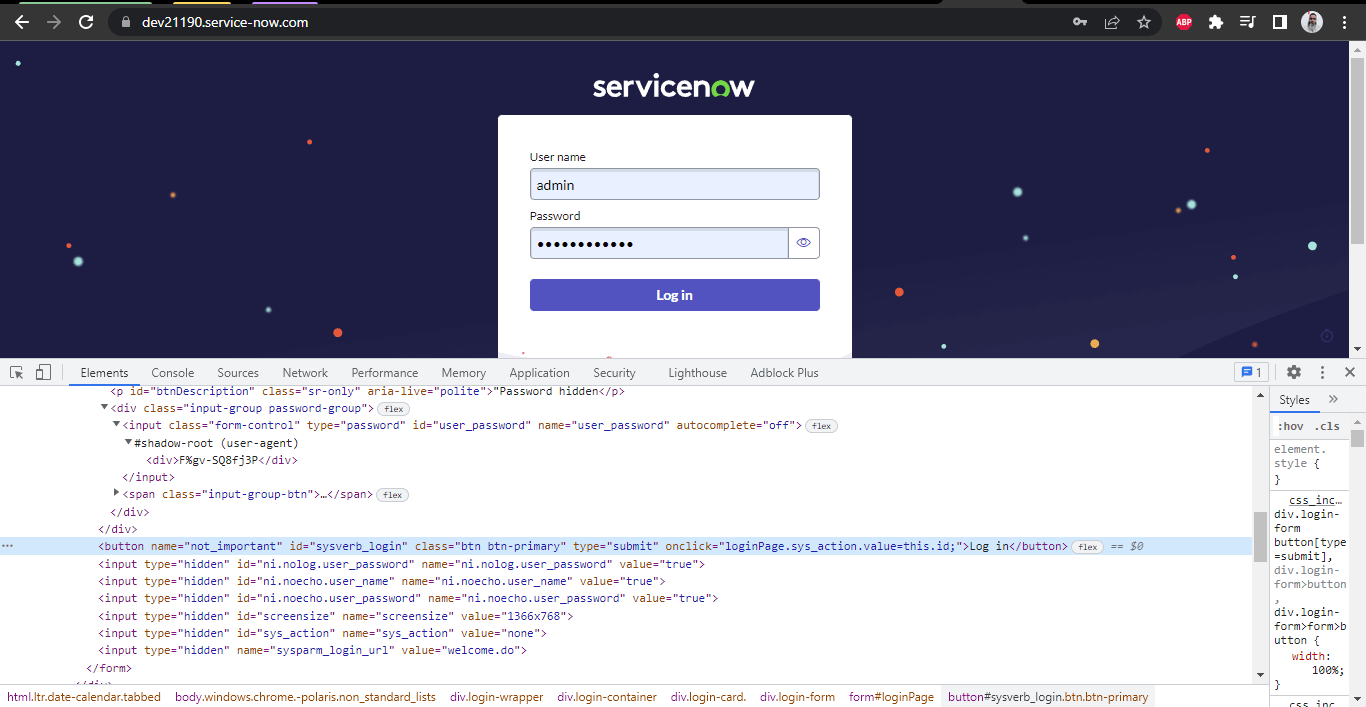
Task: Expand the input-group-btn span node
Action: click(x=116, y=494)
